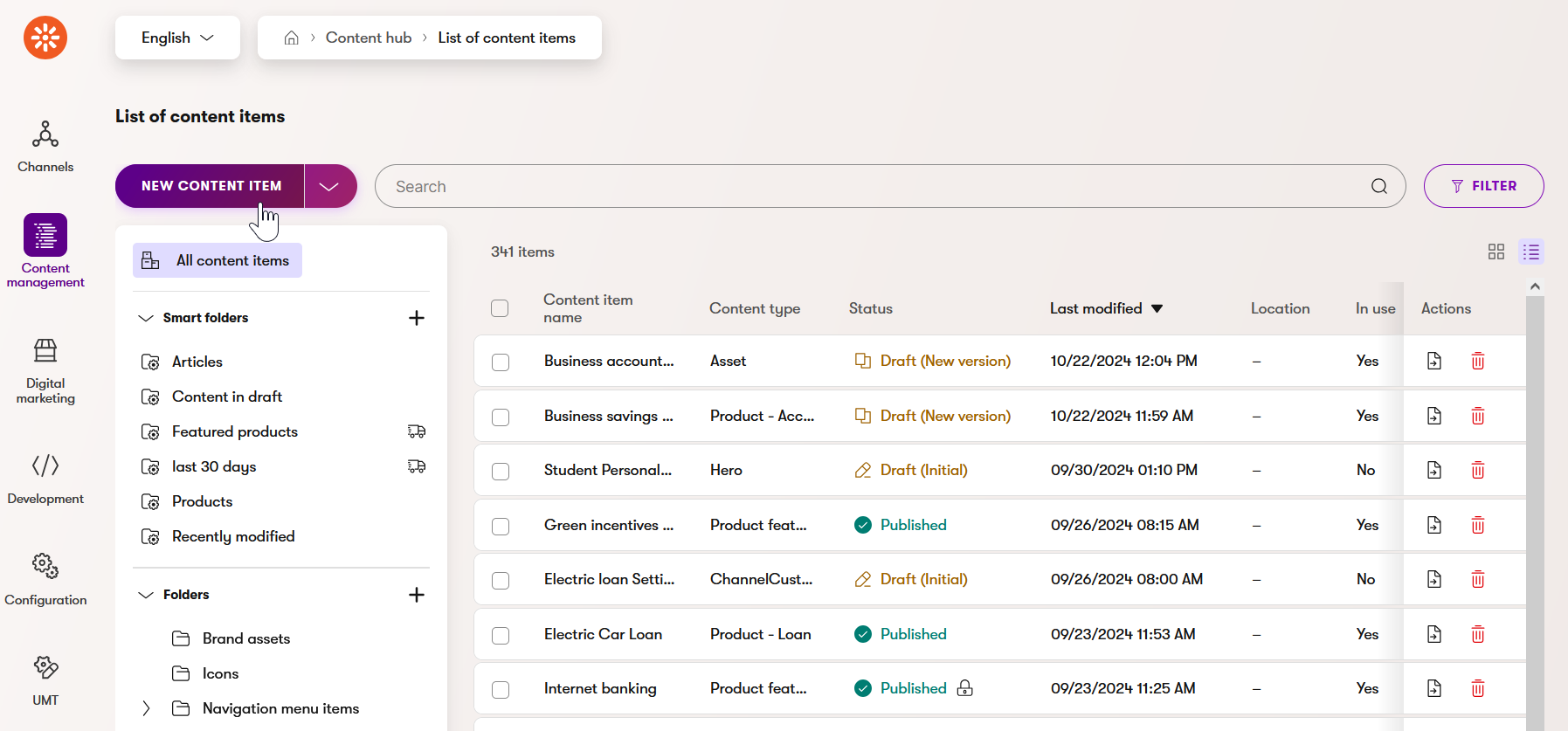The width and height of the screenshot is (1568, 731).
Task: Select All content items
Action: pyautogui.click(x=218, y=260)
